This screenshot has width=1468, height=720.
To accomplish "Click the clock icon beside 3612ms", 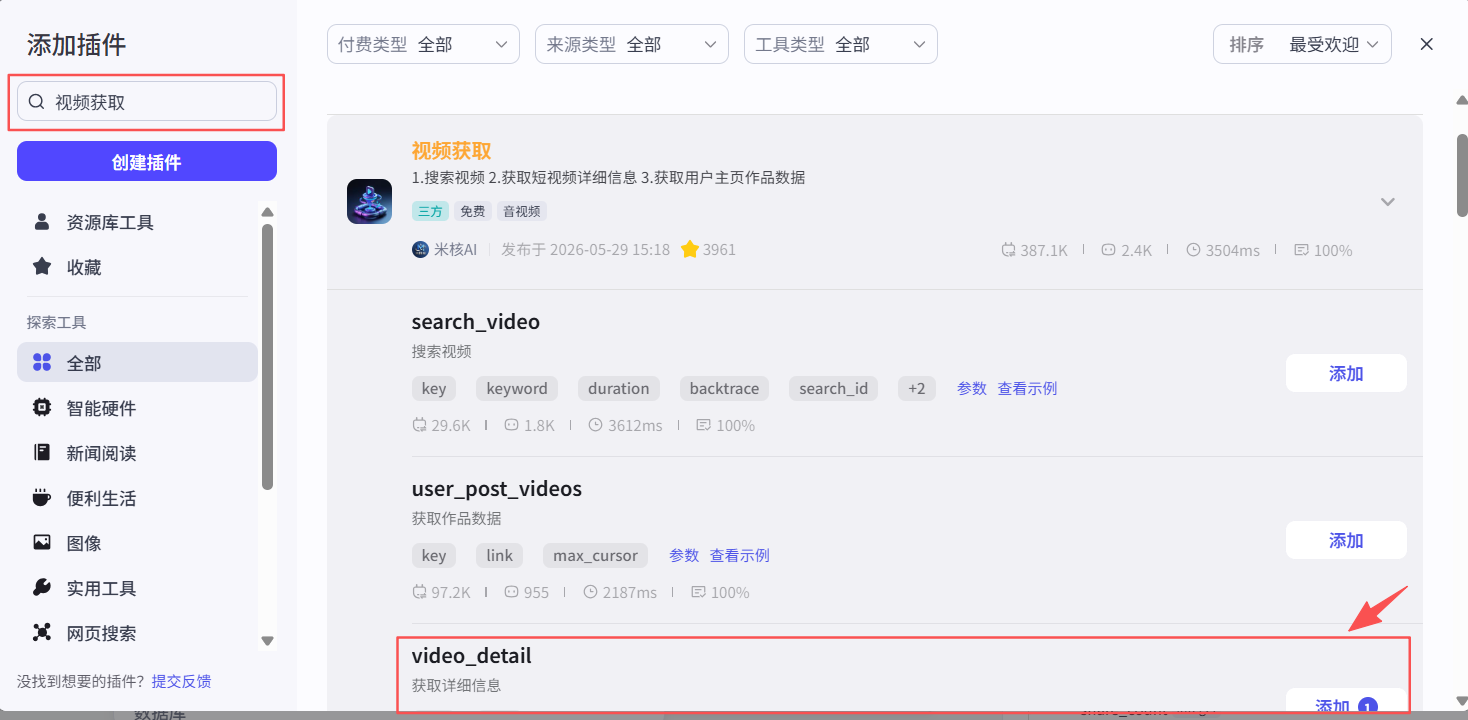I will coord(596,425).
